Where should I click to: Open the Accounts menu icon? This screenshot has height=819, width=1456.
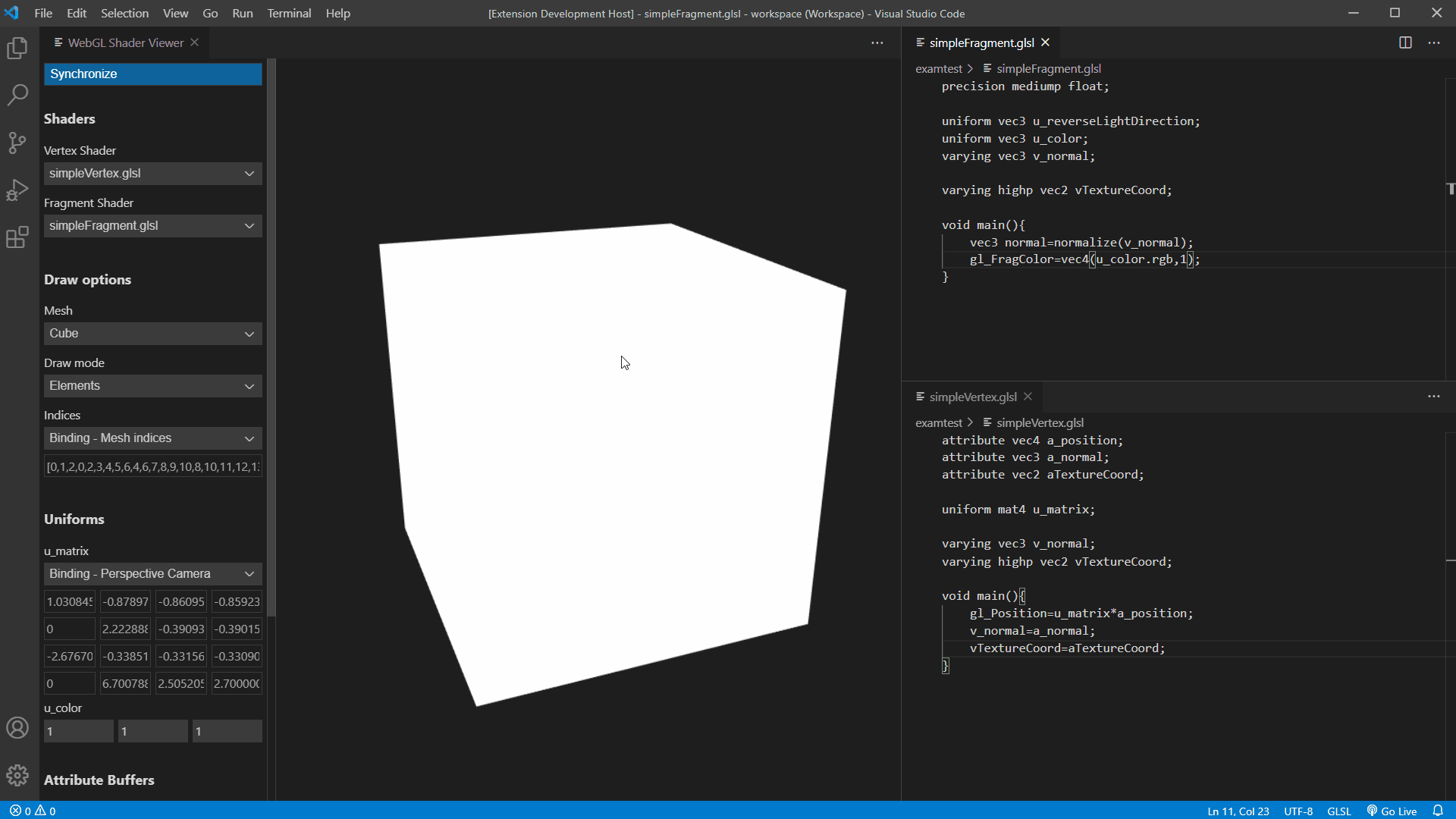17,728
